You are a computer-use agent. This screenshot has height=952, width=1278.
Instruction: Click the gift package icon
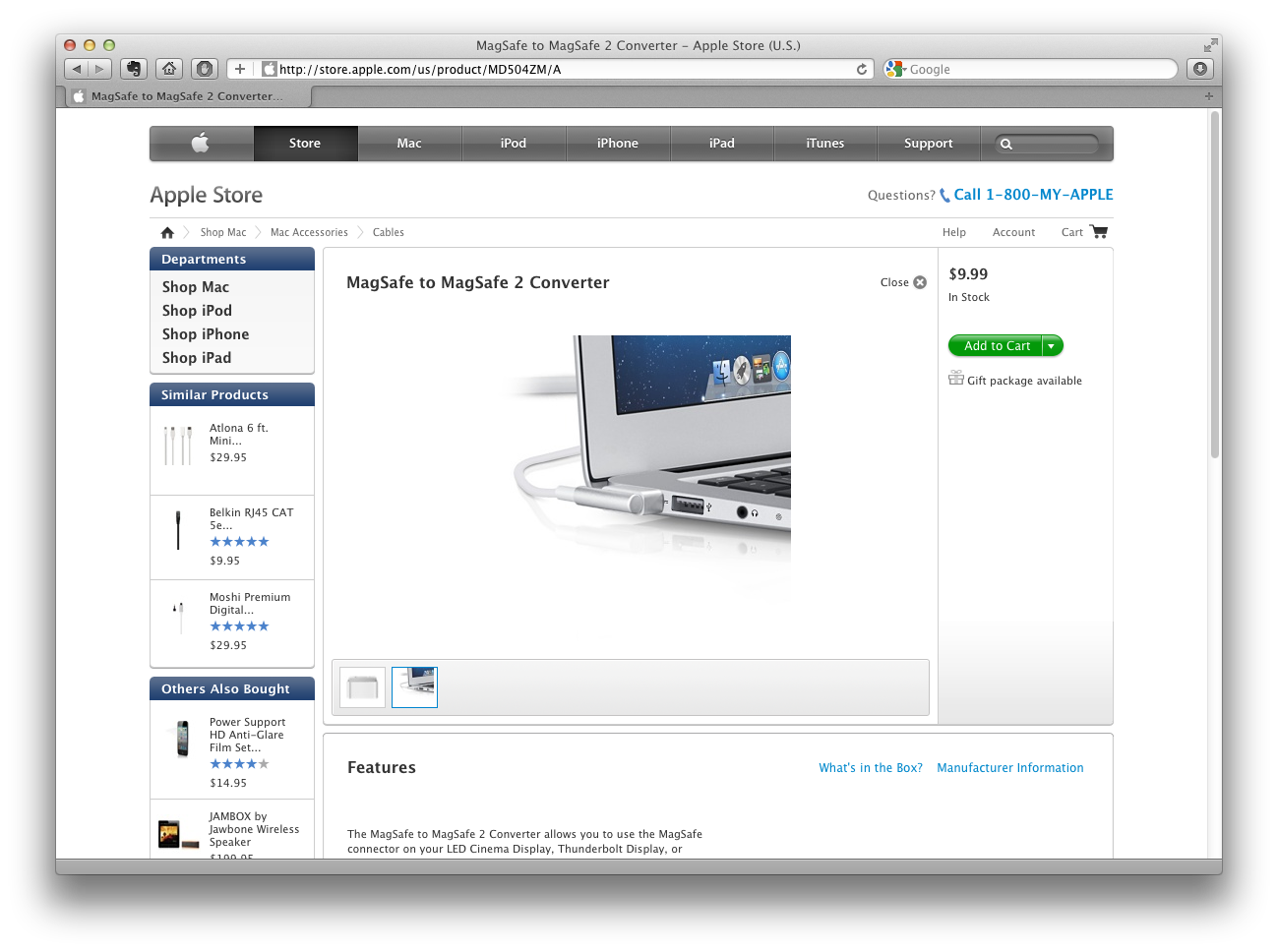tap(955, 379)
